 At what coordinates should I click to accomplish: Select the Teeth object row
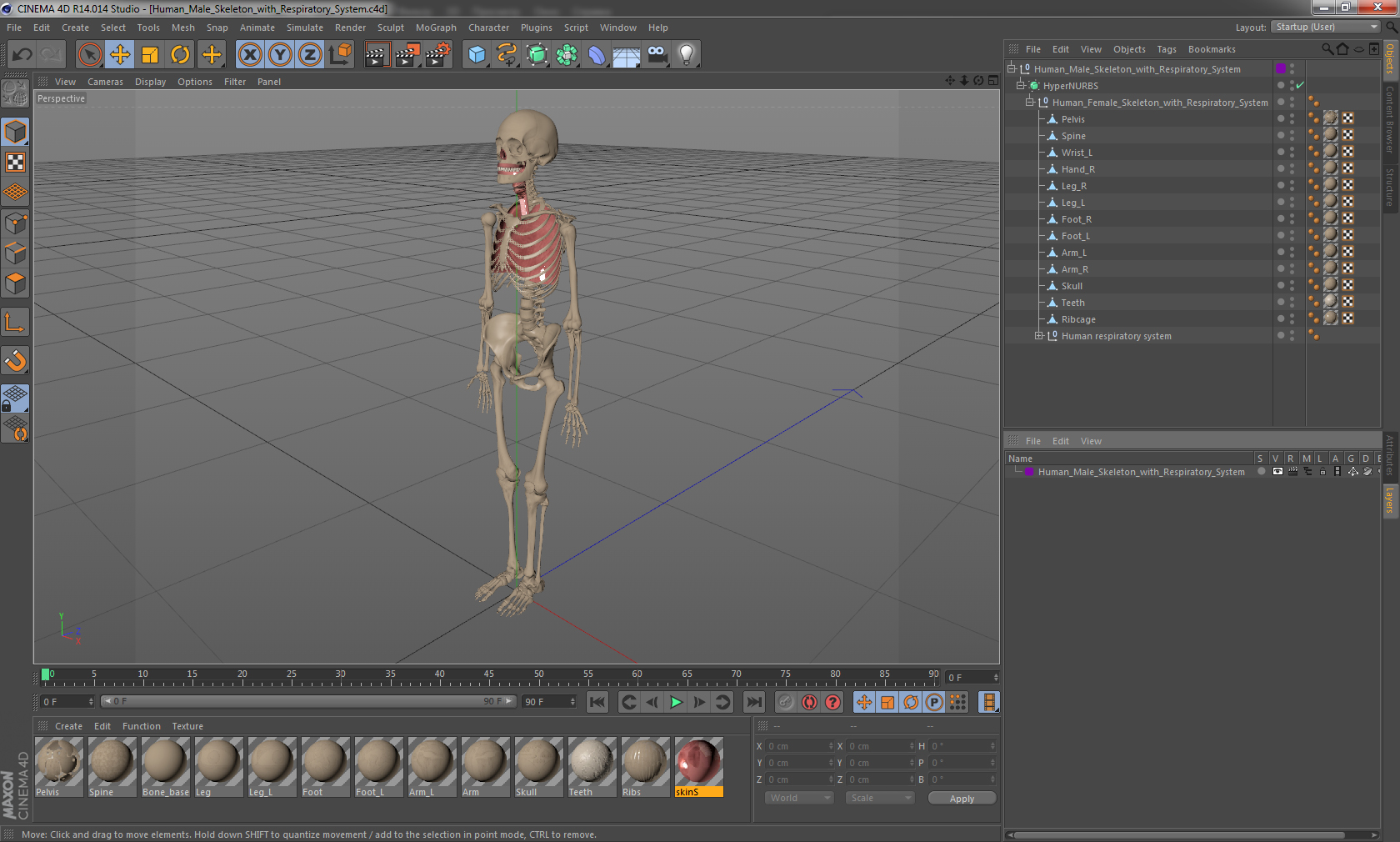tap(1138, 303)
